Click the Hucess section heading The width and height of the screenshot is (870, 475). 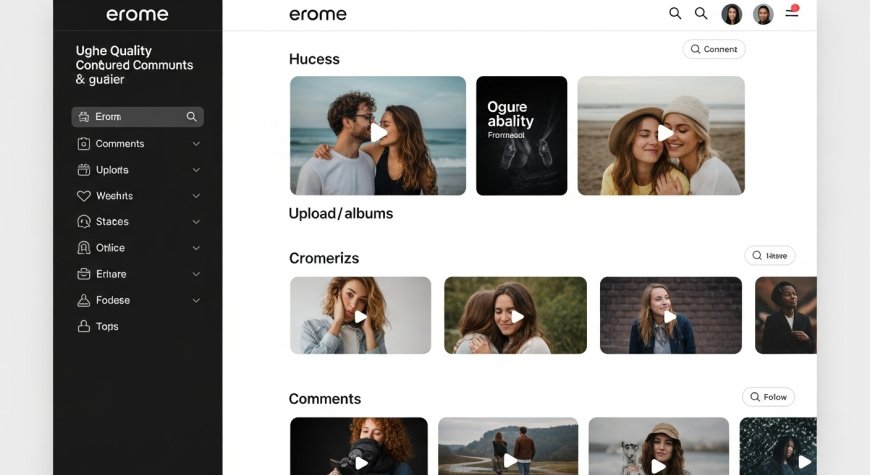[314, 59]
